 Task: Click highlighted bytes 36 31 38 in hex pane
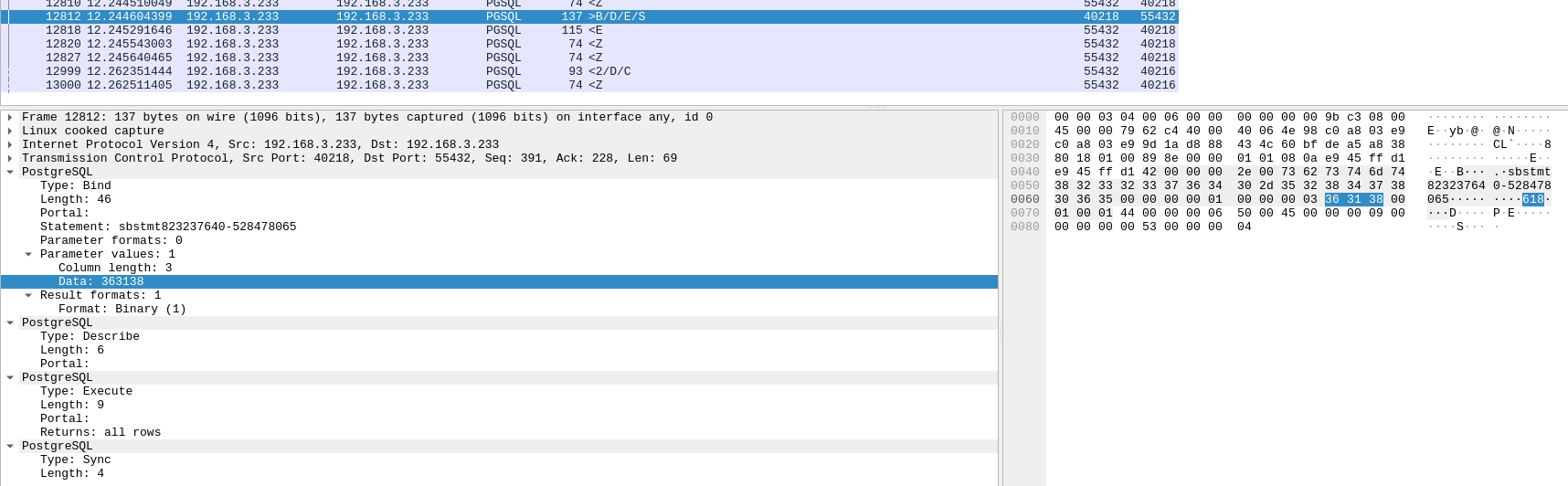click(x=1354, y=199)
